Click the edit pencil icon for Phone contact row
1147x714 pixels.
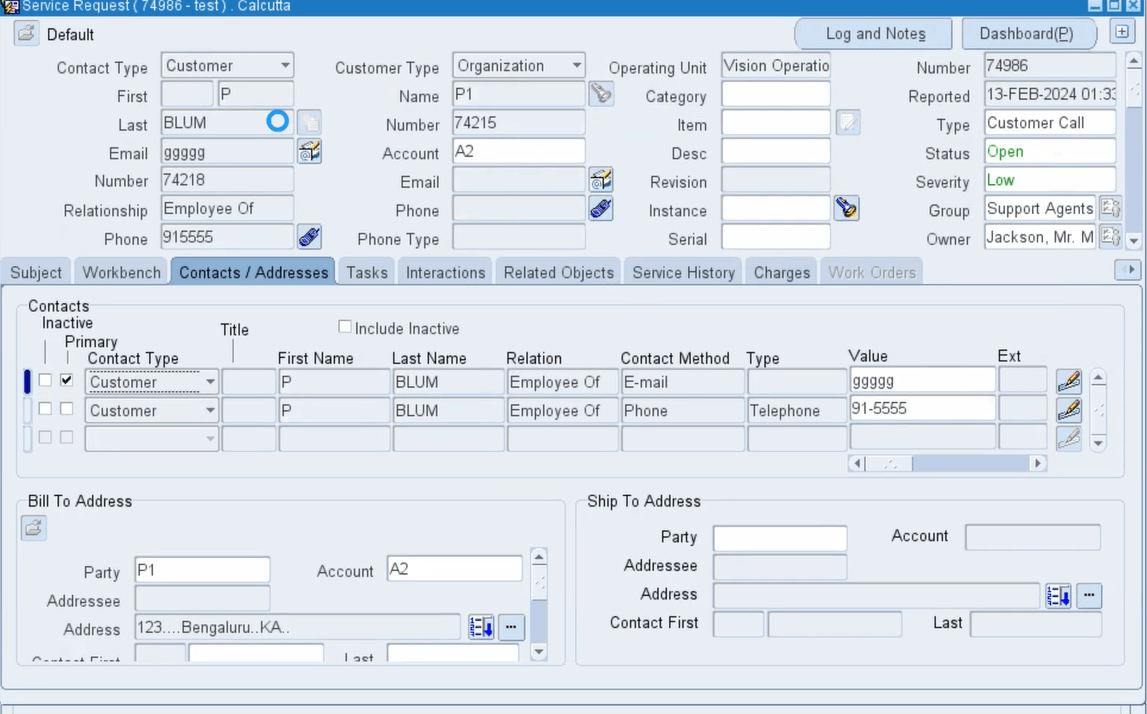[1069, 410]
